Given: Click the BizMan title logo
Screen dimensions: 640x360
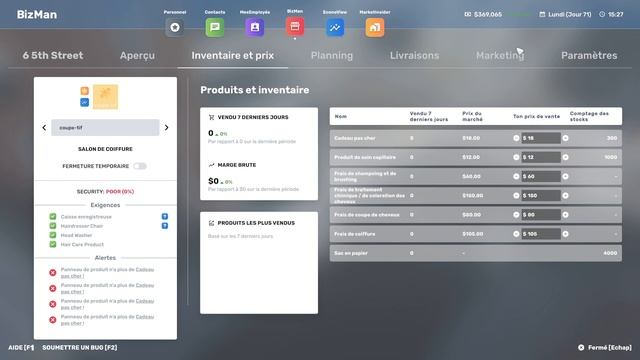Looking at the screenshot, I should (37, 15).
